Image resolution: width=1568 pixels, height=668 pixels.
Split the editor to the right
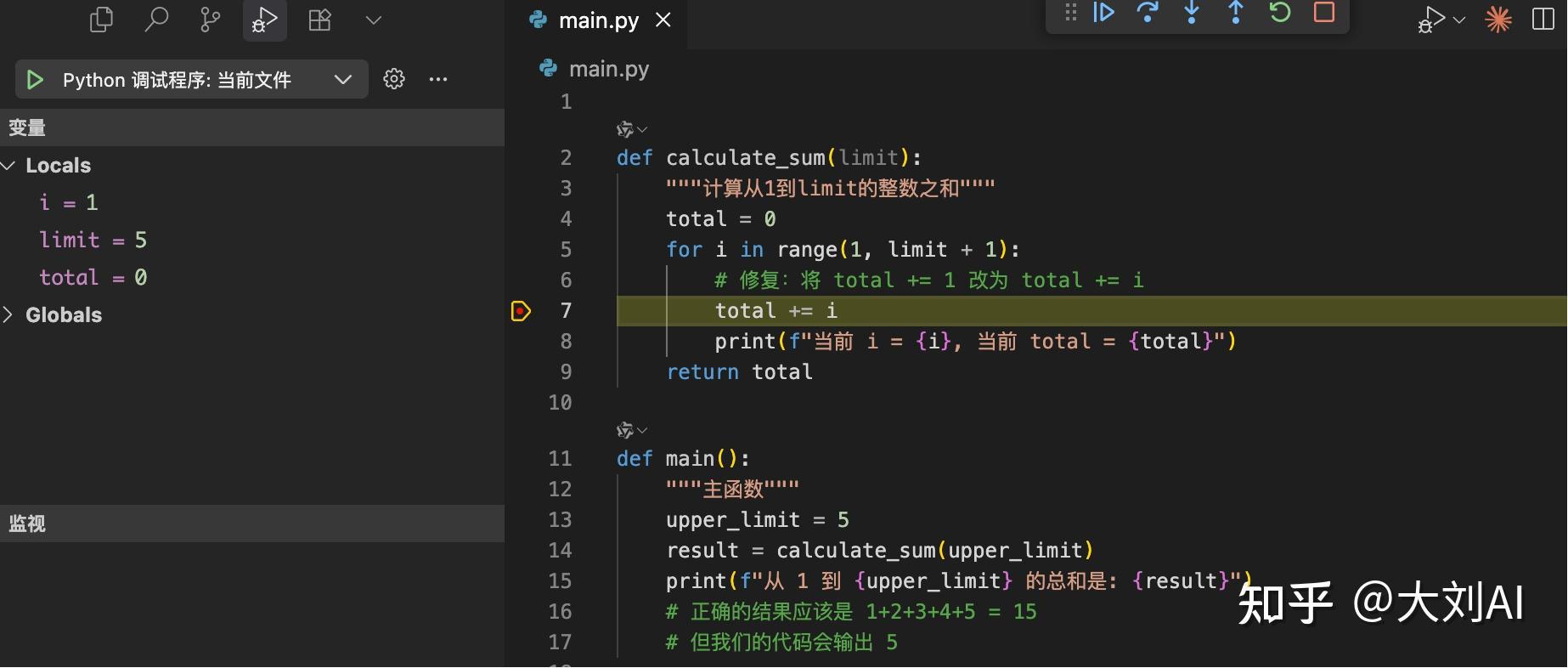[1543, 20]
